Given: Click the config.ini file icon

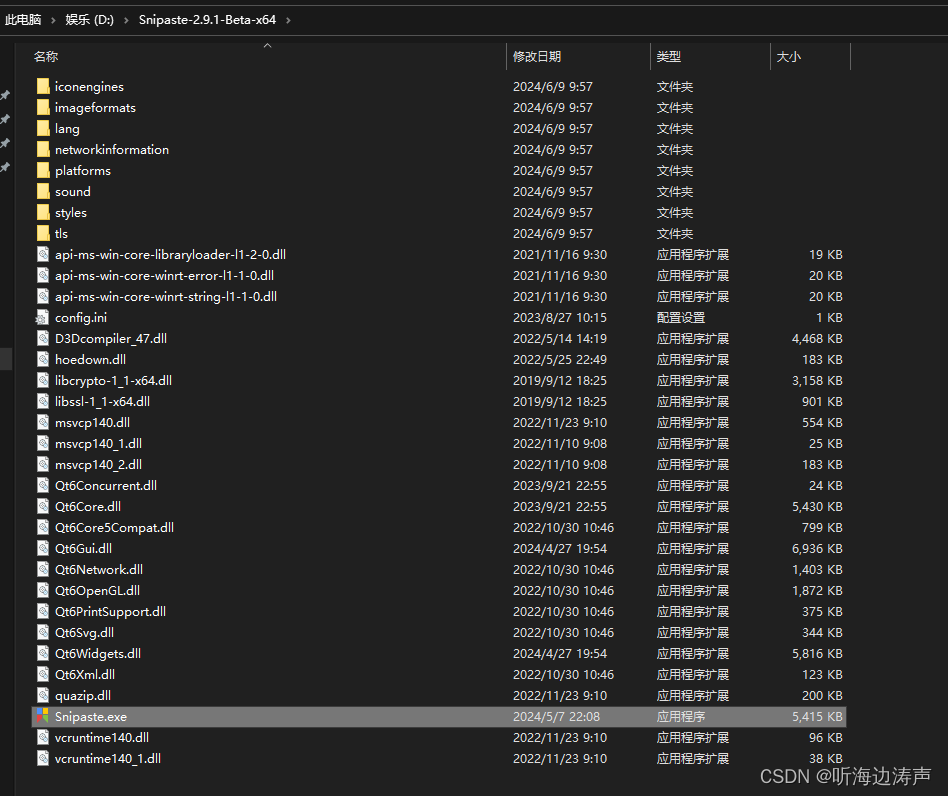Looking at the screenshot, I should pyautogui.click(x=43, y=317).
